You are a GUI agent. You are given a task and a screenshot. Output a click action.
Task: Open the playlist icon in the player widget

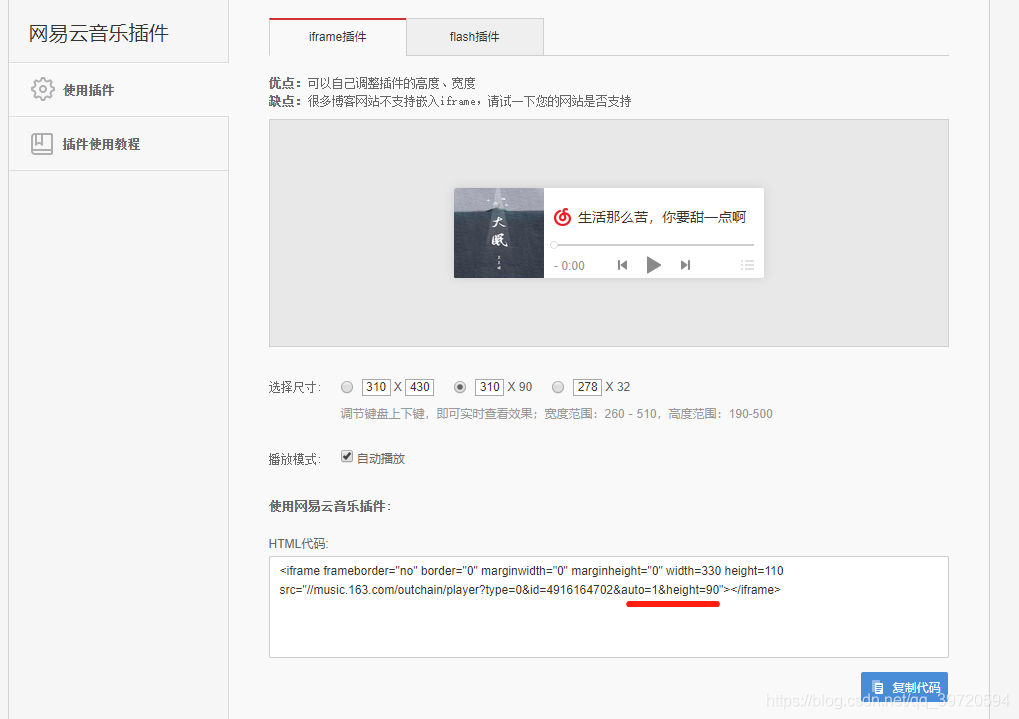click(746, 264)
